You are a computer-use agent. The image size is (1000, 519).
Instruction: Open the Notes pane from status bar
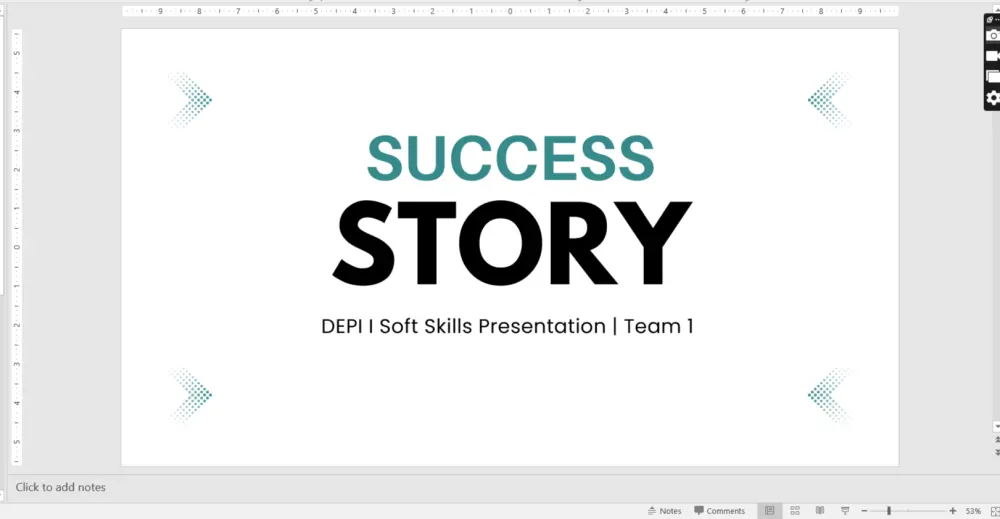pyautogui.click(x=665, y=511)
